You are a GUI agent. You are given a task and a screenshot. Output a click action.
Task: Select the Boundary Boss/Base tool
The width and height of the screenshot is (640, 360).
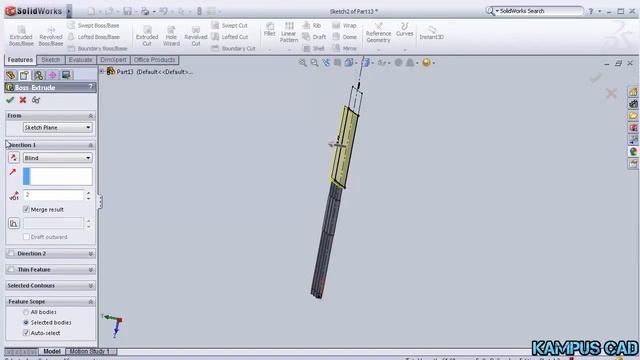(97, 48)
